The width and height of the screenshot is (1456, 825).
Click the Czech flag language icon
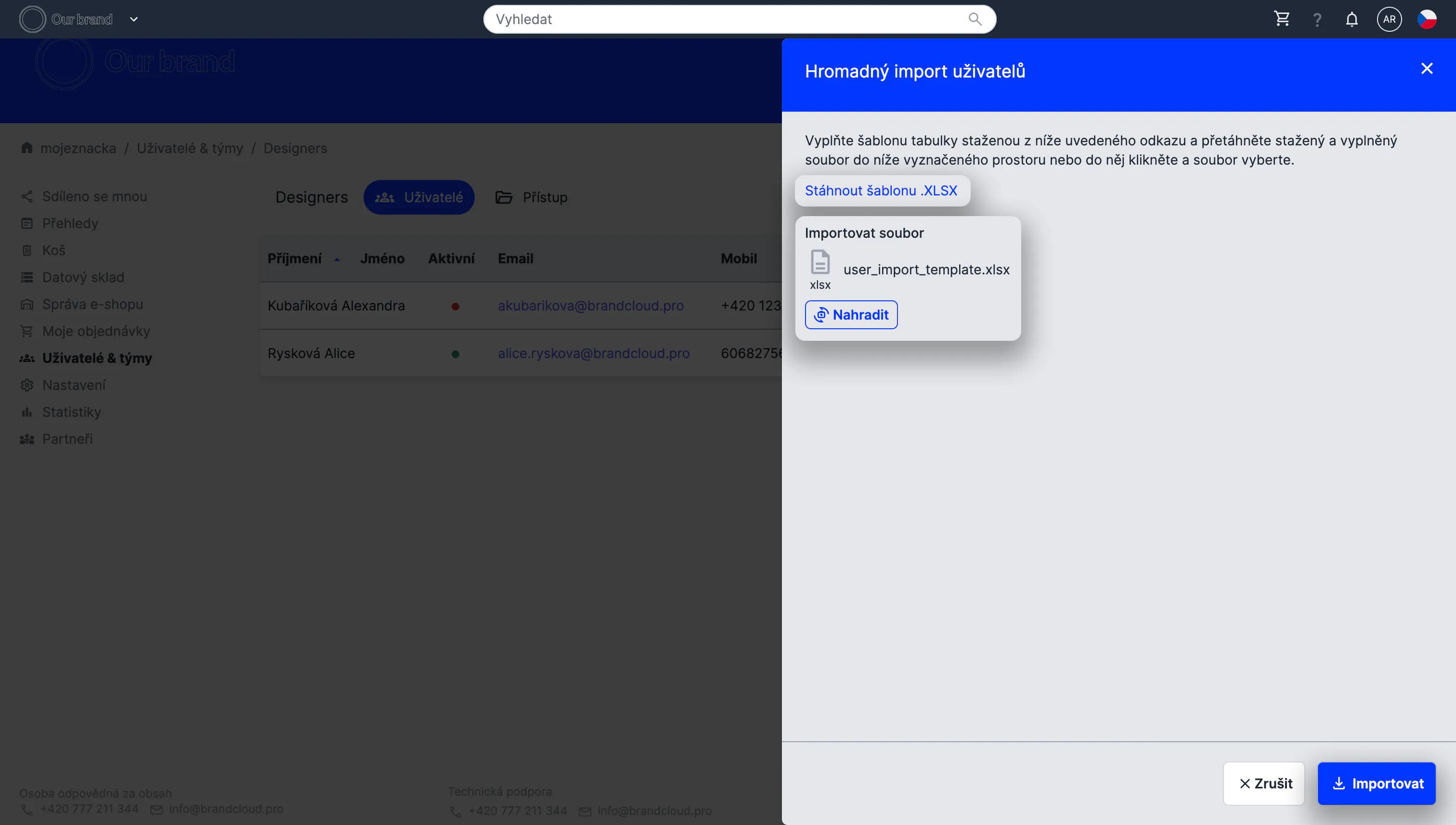point(1427,19)
